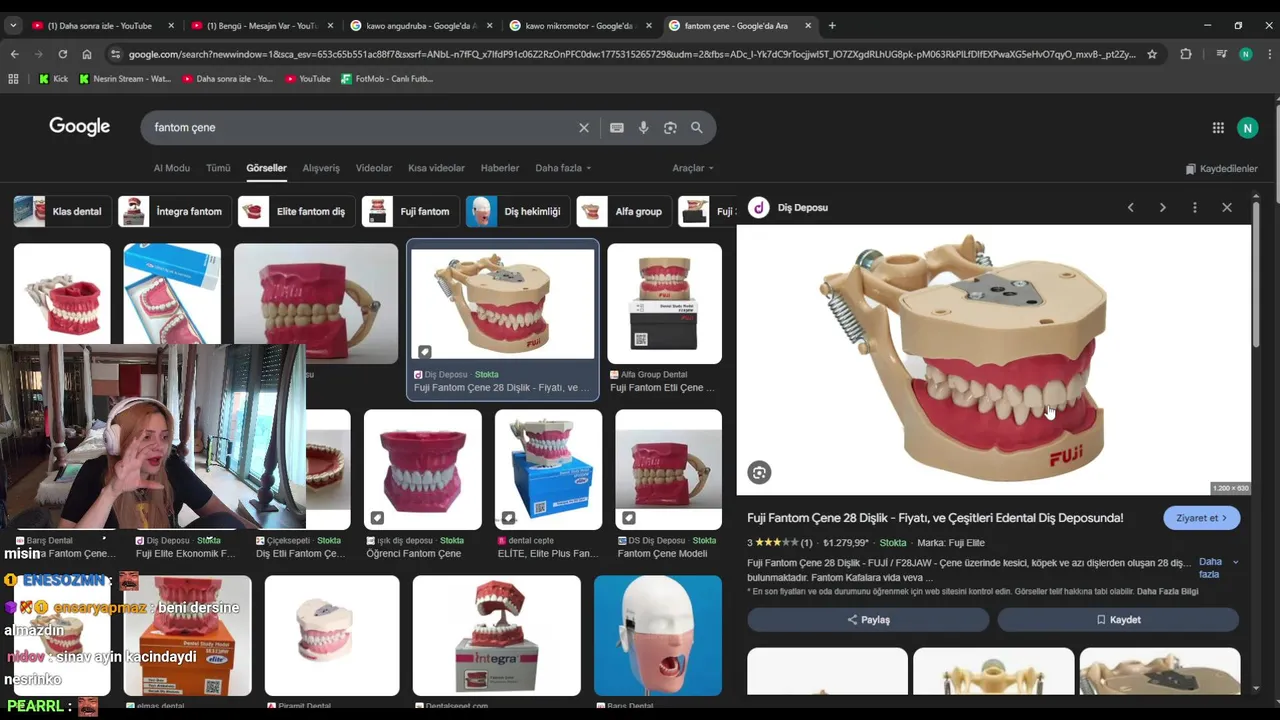Screen dimensions: 1280x720
Task: Switch to kawo anguldruba browser tab
Action: 420,25
